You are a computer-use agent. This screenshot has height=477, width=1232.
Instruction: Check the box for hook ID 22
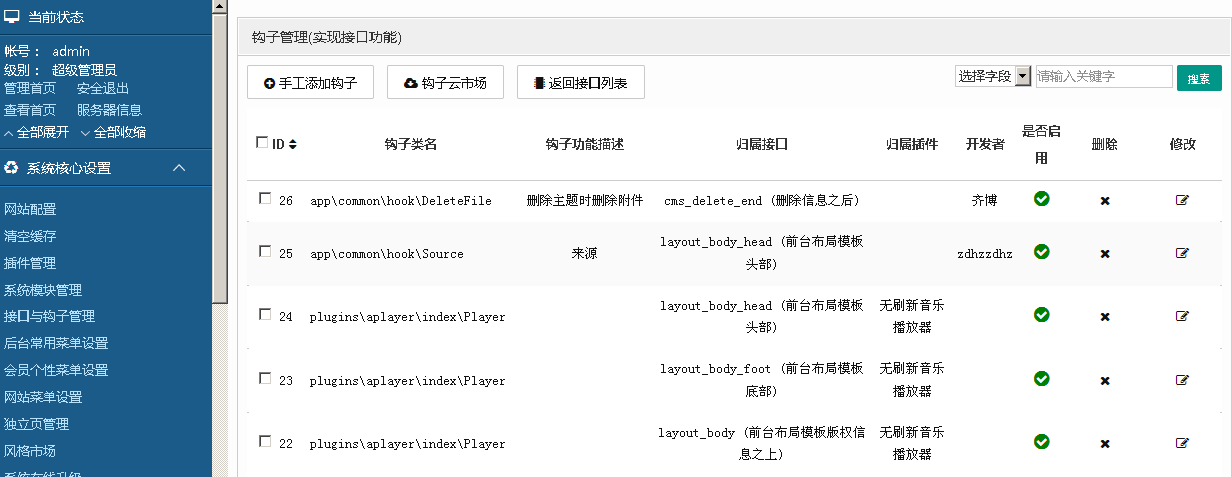click(x=265, y=441)
